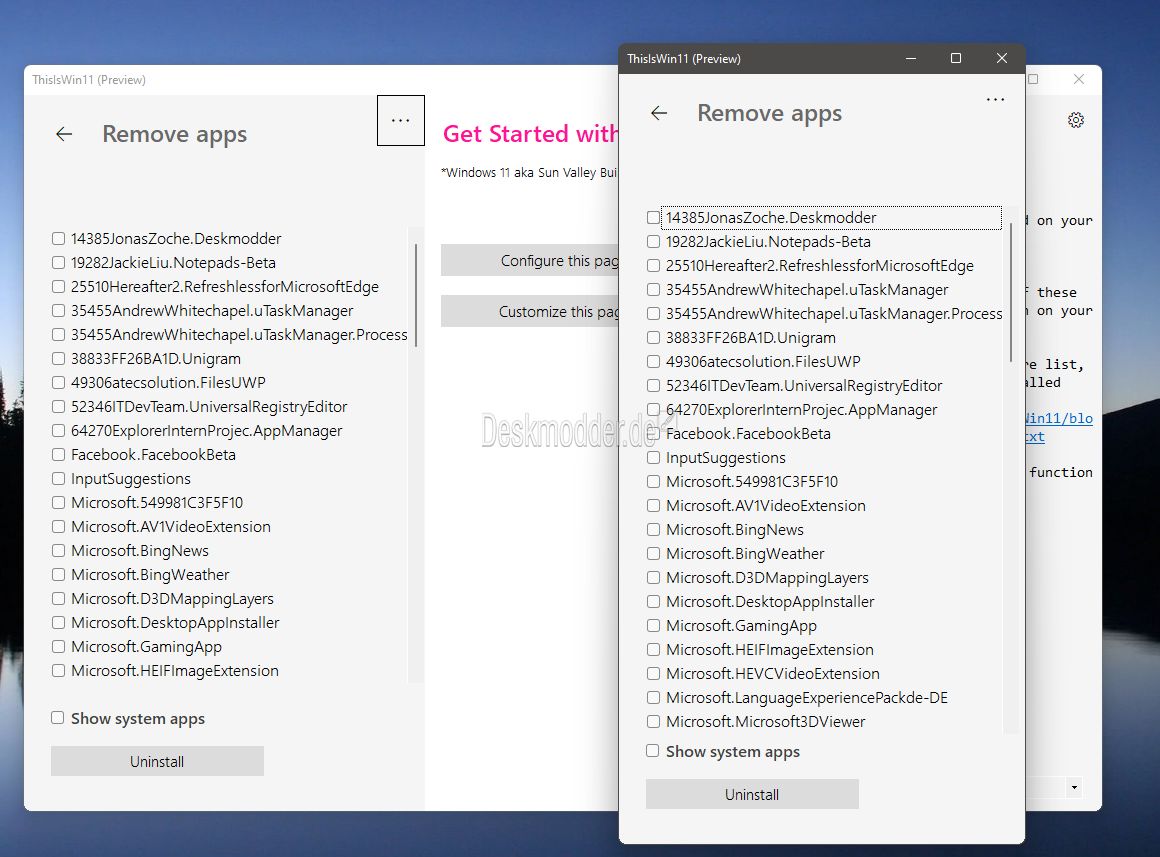
Task: Tick Microsoft.BingNews in the front window
Action: pyautogui.click(x=653, y=529)
